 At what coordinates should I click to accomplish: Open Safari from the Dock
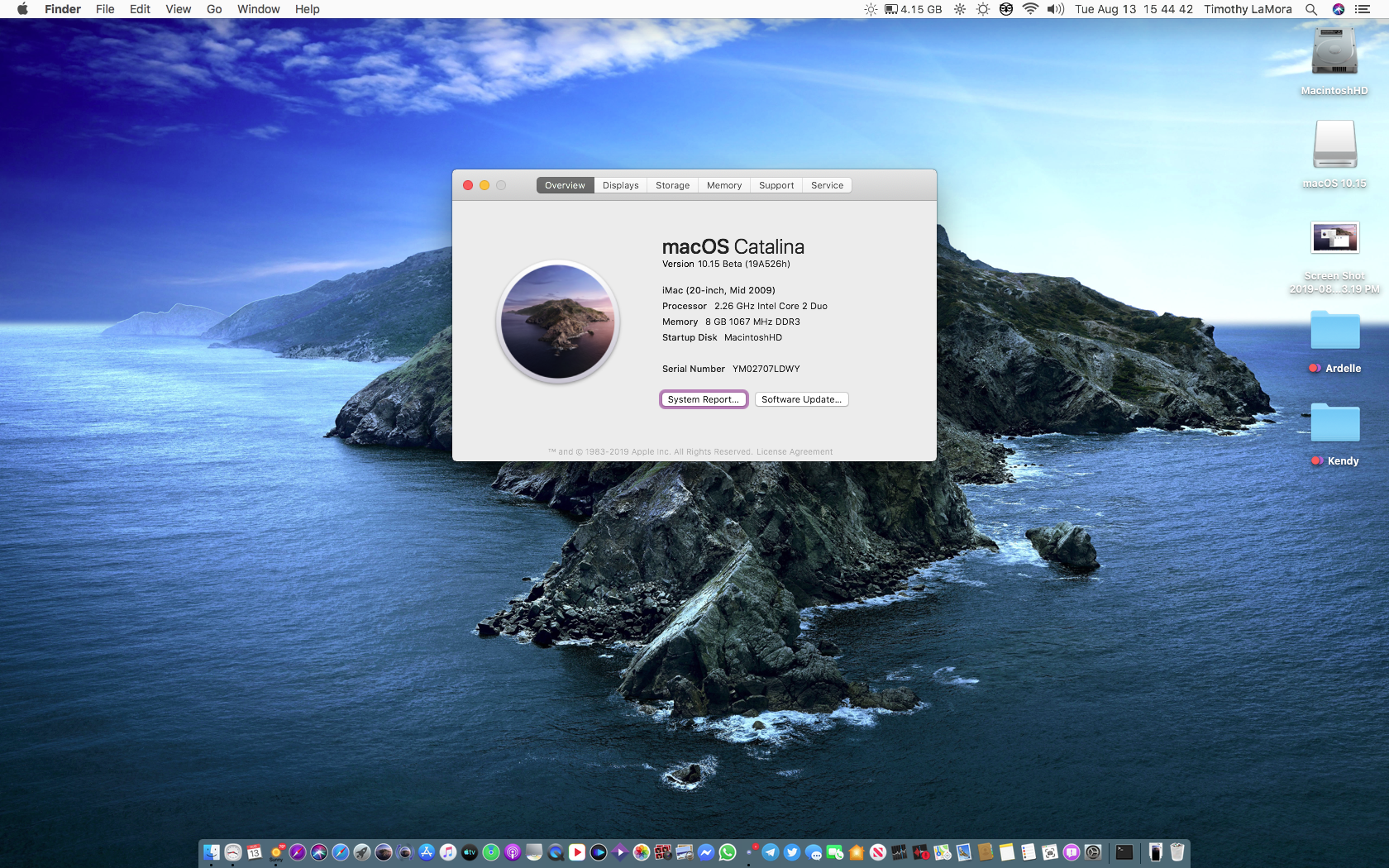point(341,852)
